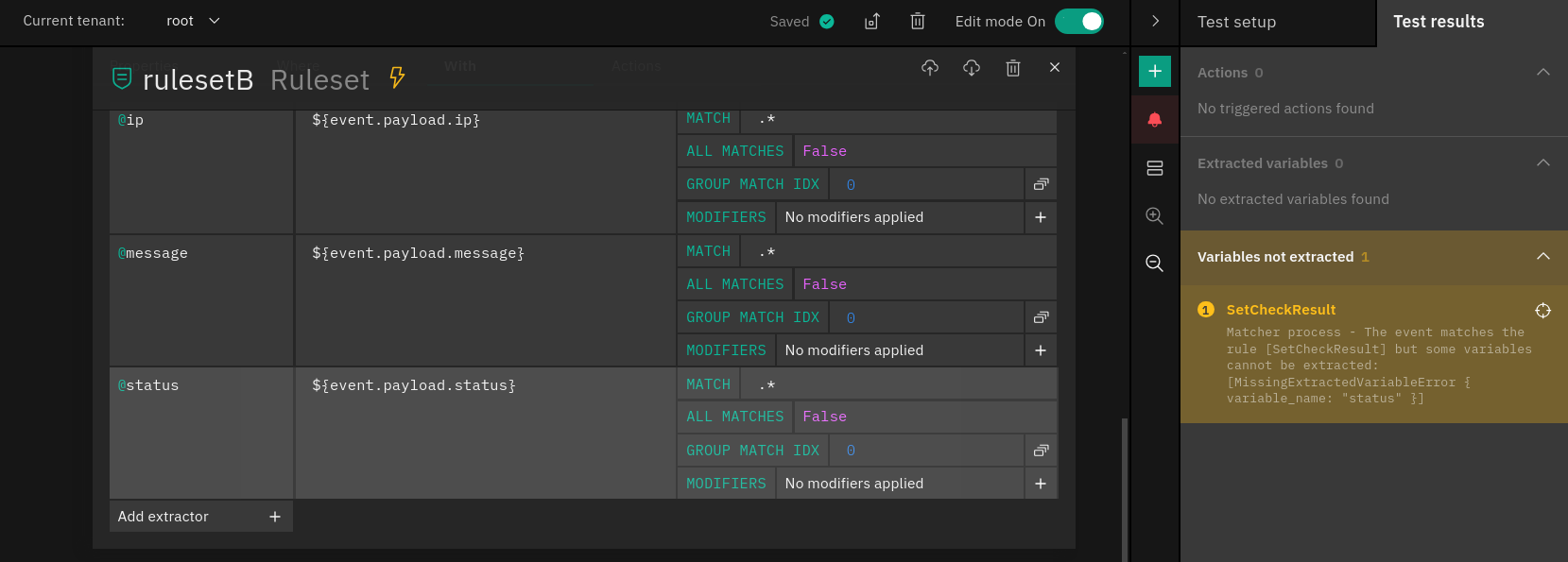
Task: Locate SetCheckResult rule with target icon
Action: tap(1542, 311)
